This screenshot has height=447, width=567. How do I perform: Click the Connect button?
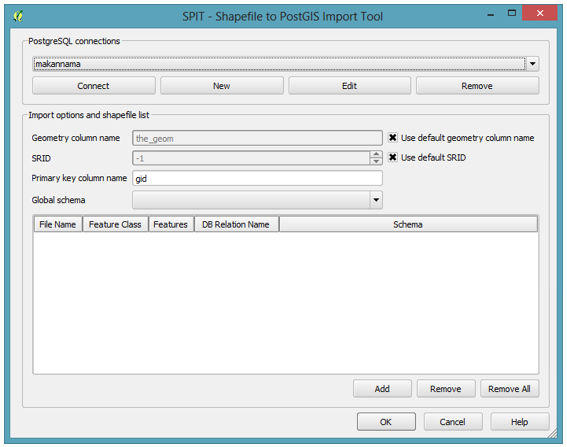click(x=94, y=86)
